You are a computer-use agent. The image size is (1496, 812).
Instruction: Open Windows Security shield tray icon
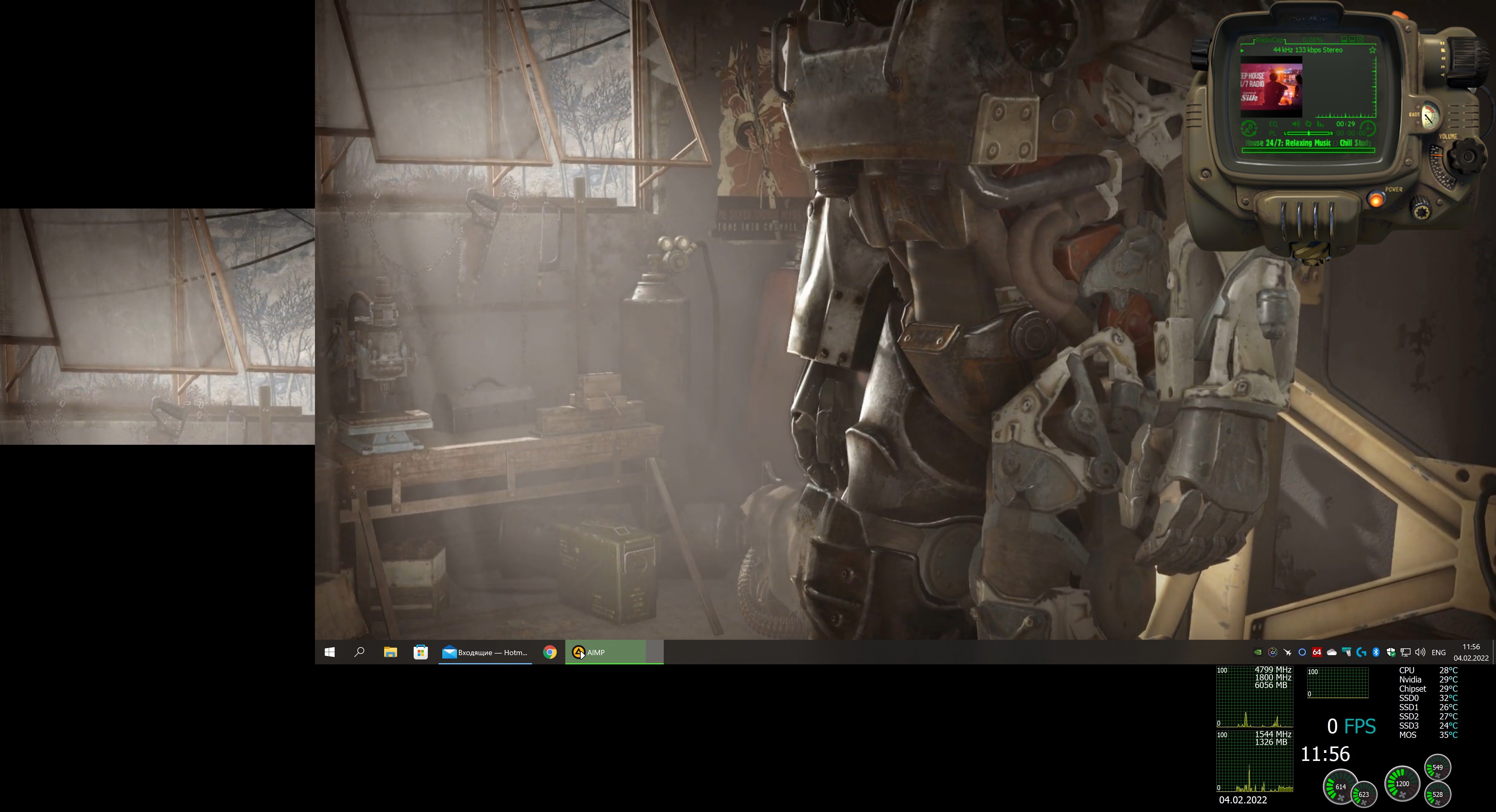click(1391, 652)
